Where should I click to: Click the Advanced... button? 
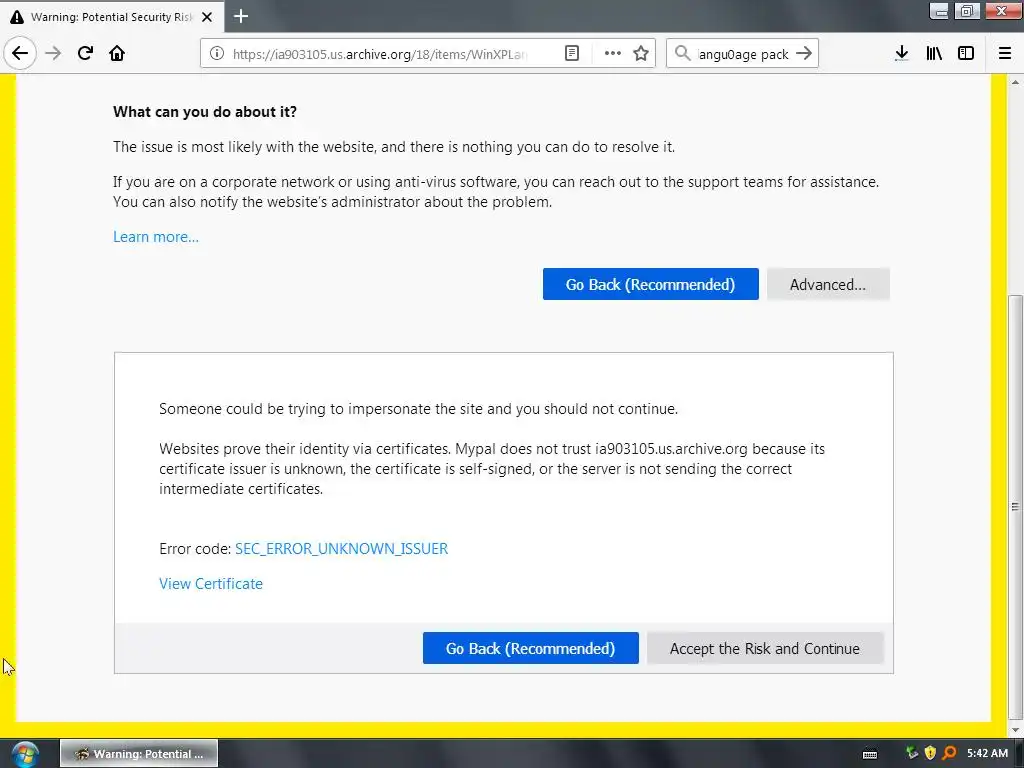[828, 284]
